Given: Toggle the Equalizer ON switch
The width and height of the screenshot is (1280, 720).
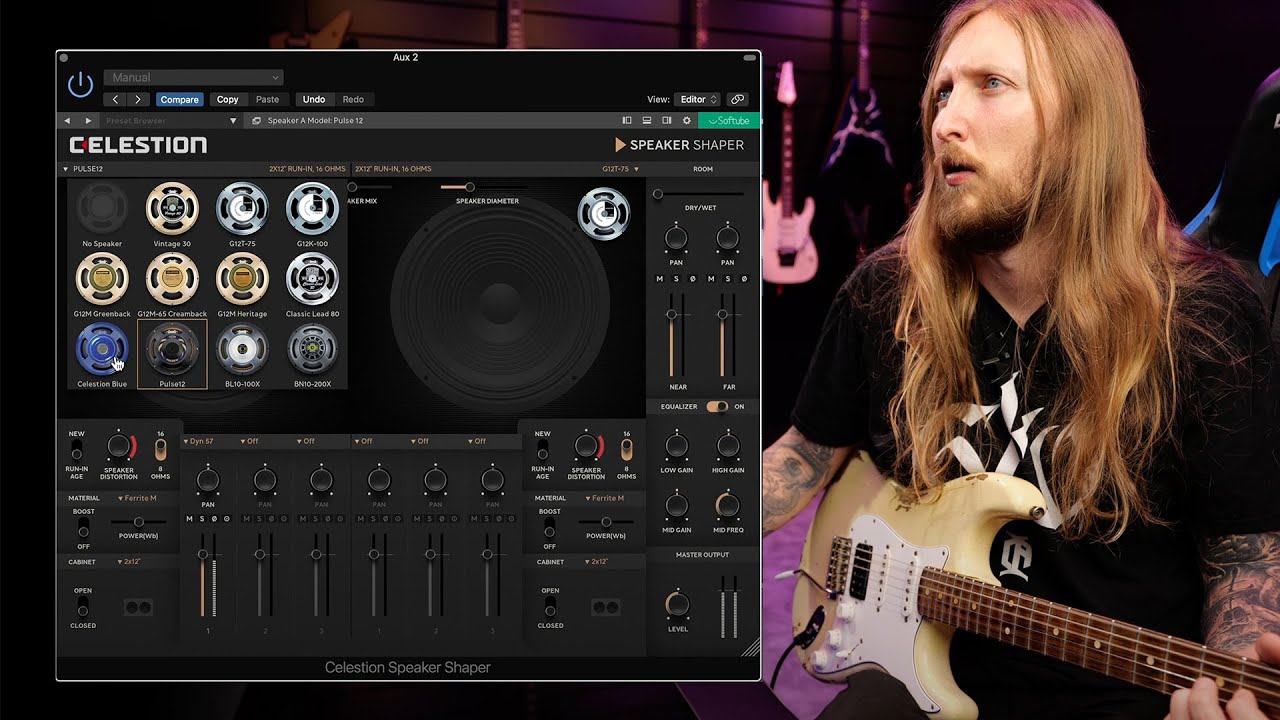Looking at the screenshot, I should click(717, 407).
